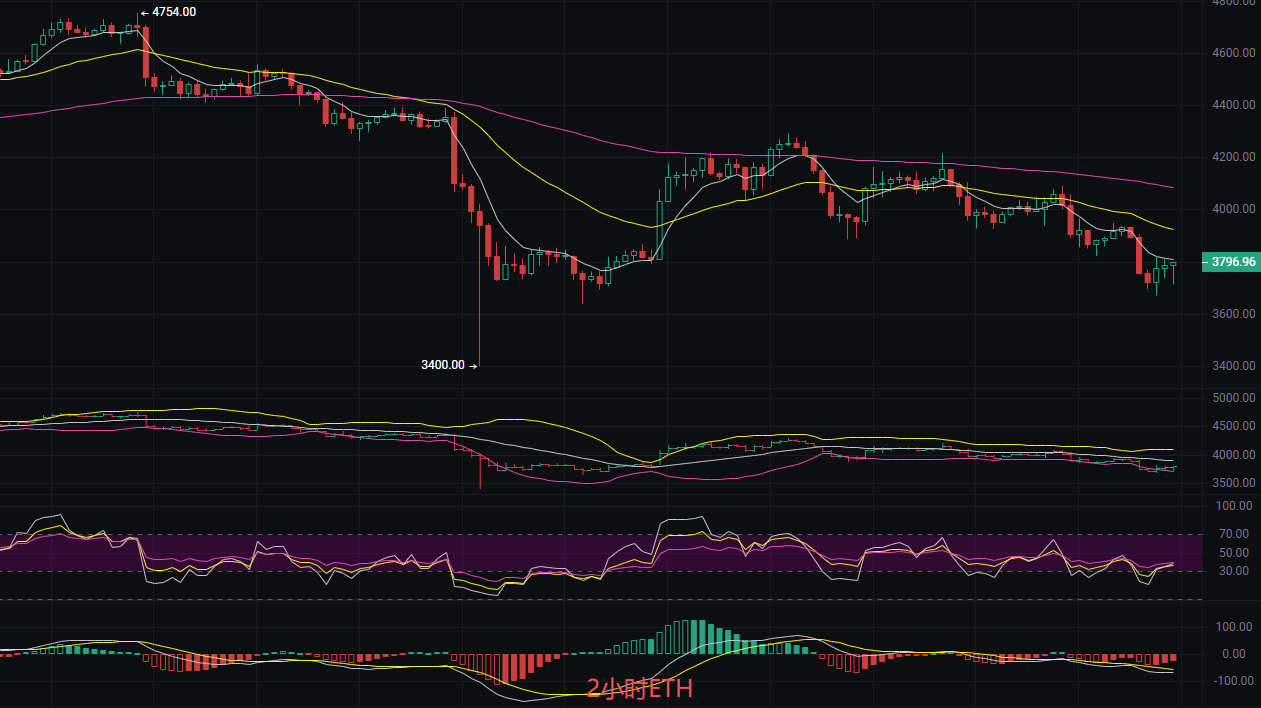Click the 3400.00 low price label

coord(443,365)
